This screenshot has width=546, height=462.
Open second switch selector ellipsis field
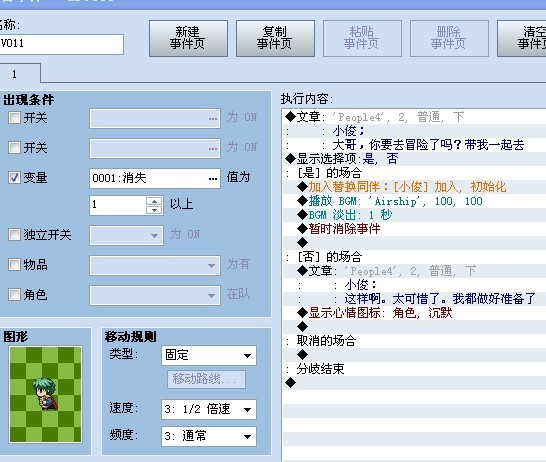click(155, 148)
